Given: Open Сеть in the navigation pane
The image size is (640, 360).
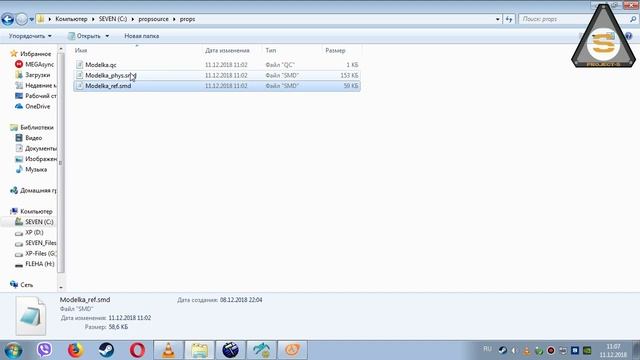Looking at the screenshot, I should click(26, 285).
